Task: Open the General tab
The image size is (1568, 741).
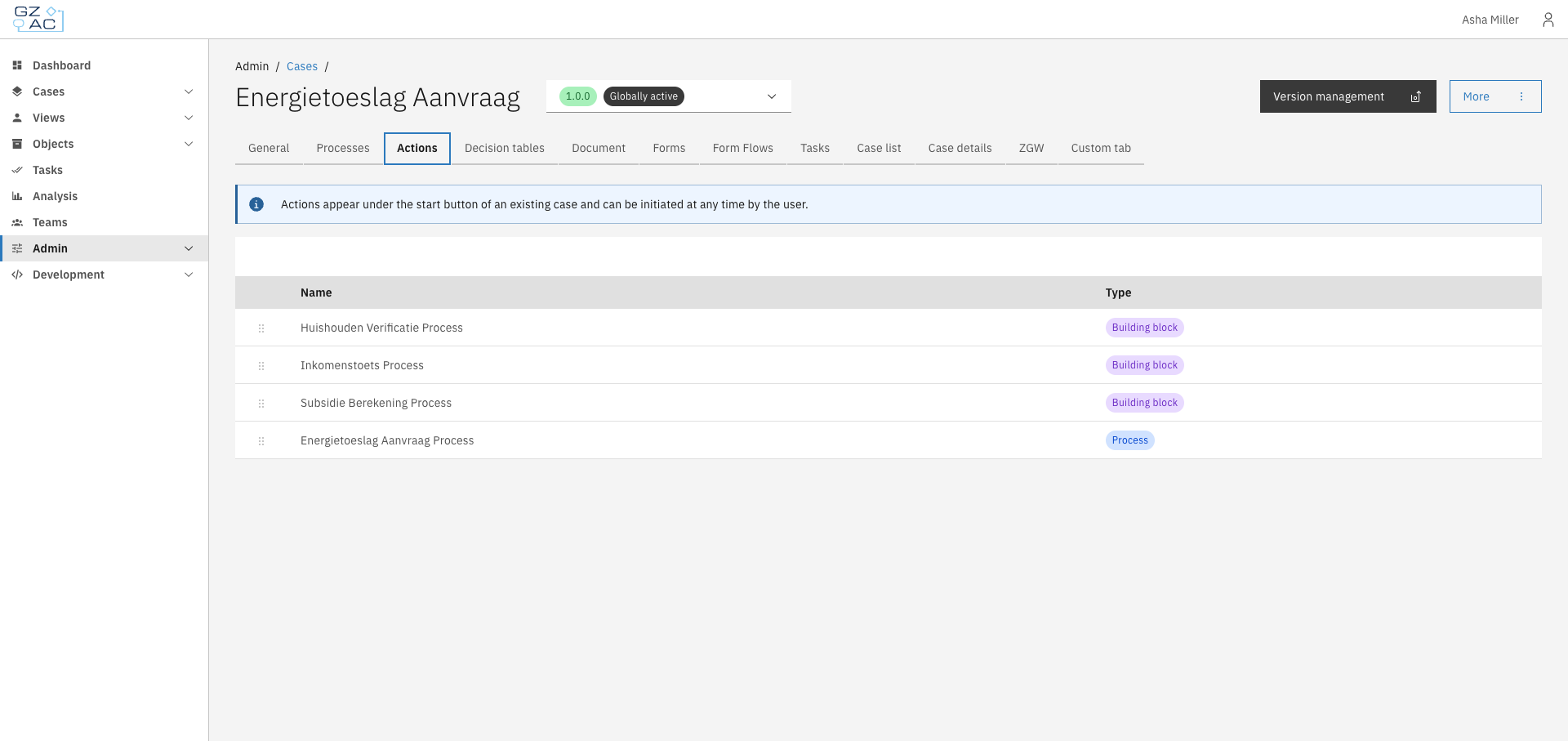Action: click(269, 148)
